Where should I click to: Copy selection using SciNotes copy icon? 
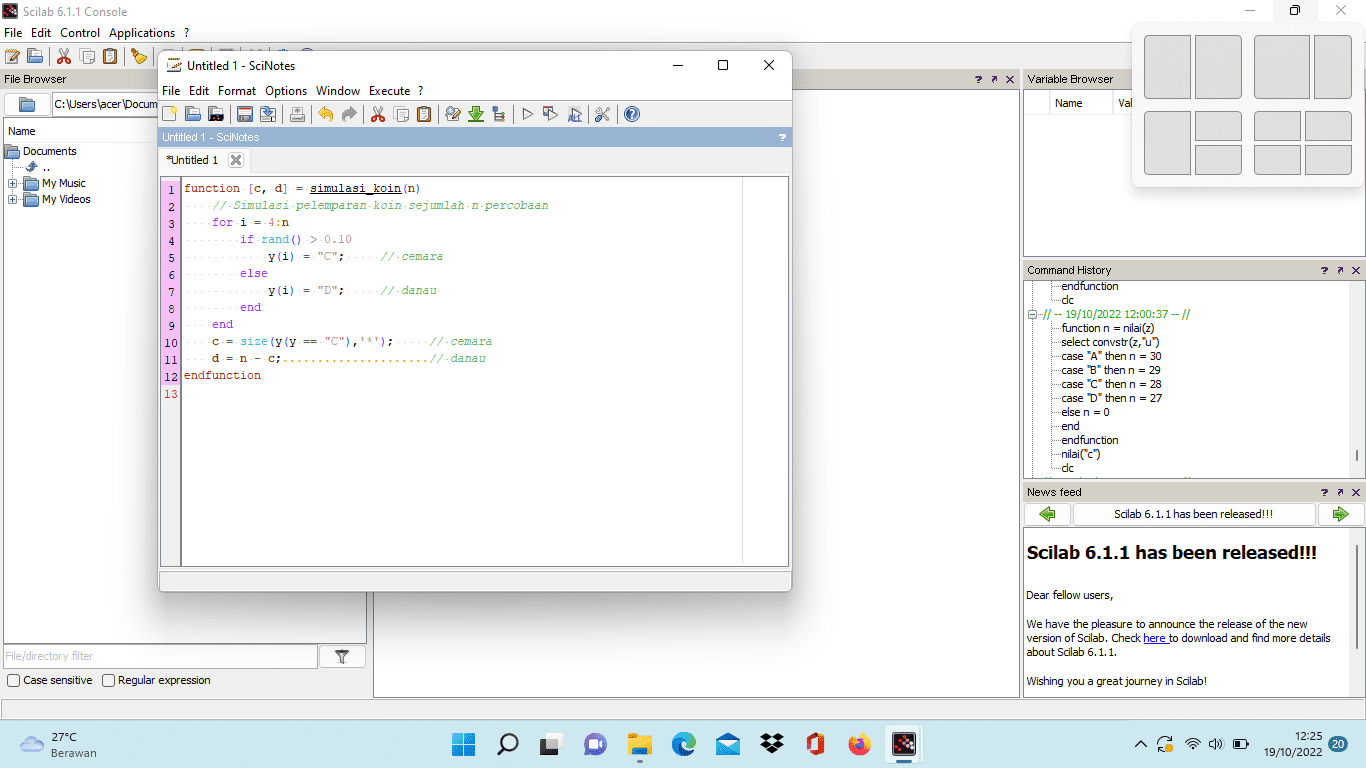(x=401, y=114)
